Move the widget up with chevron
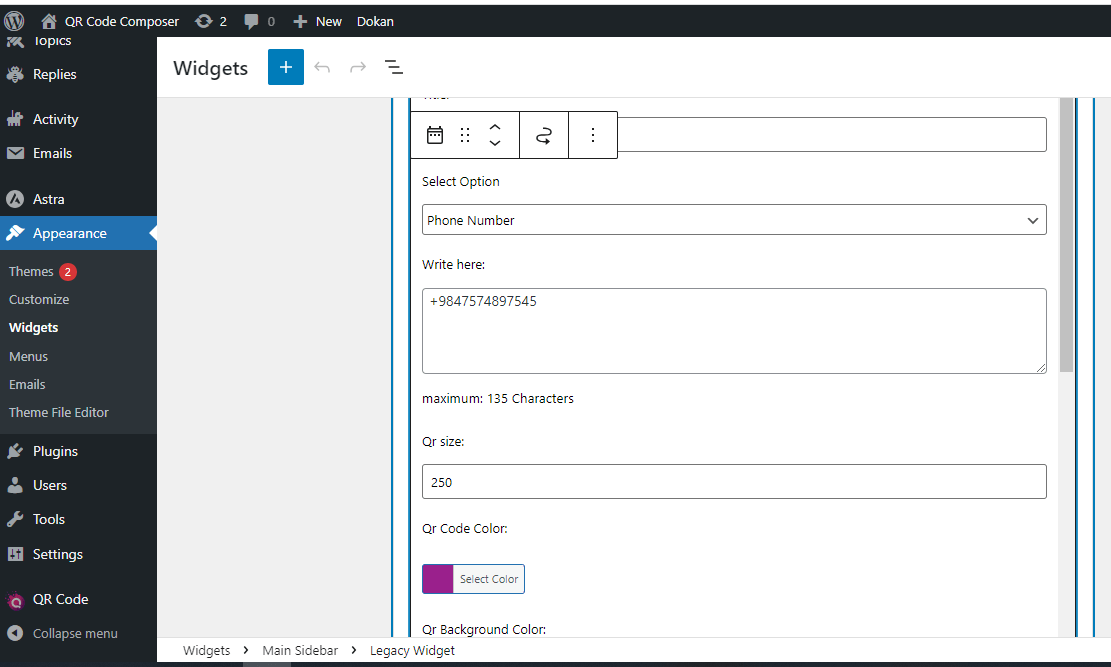 pyautogui.click(x=495, y=127)
